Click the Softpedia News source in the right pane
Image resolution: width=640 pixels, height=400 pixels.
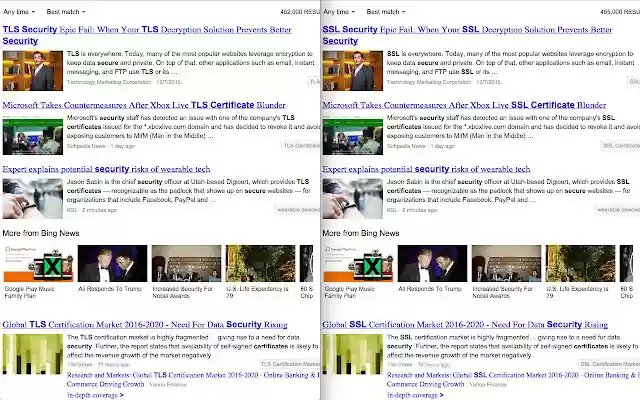406,146
